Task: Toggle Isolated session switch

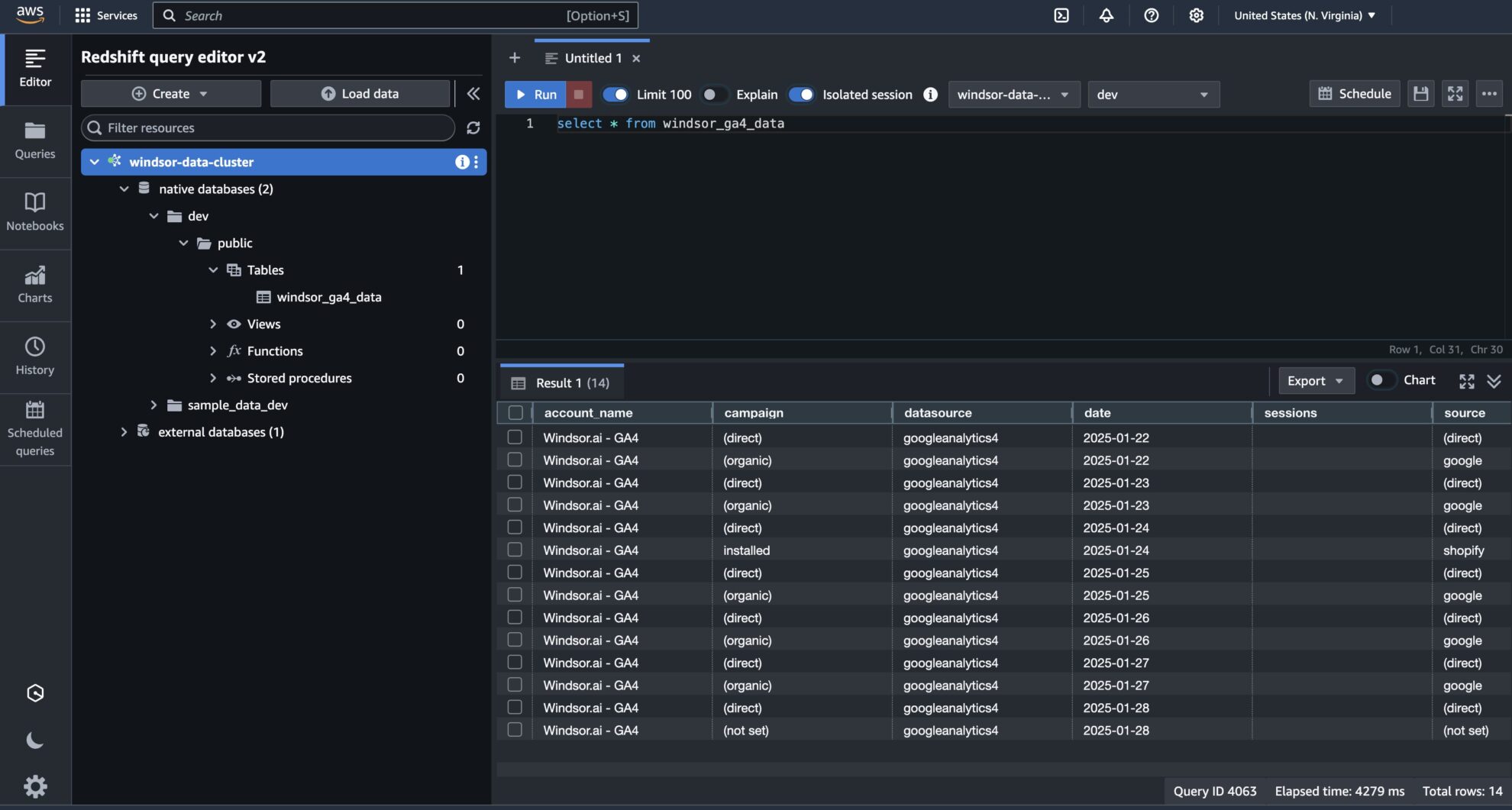Action: [801, 94]
